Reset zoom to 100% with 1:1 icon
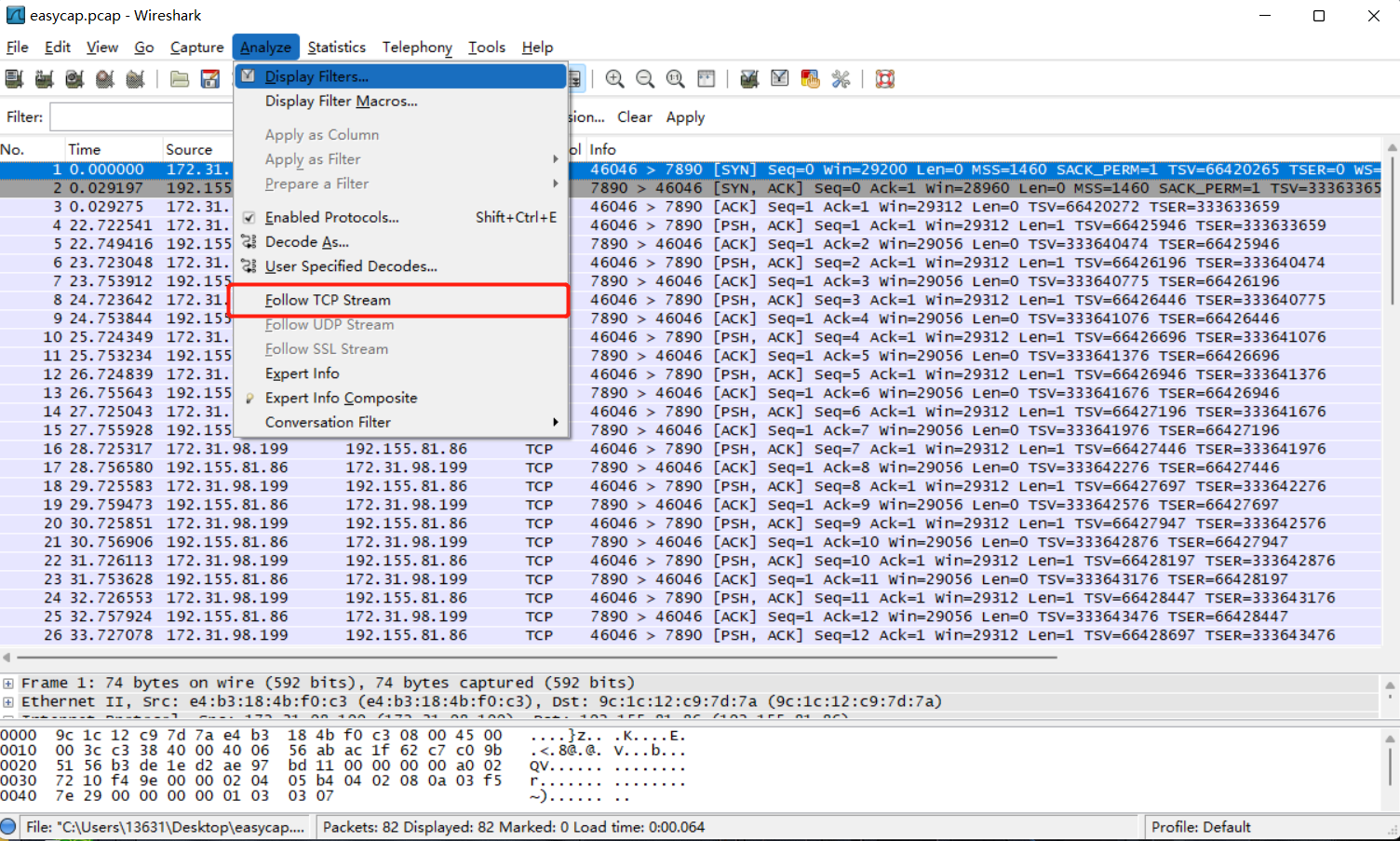 pos(676,78)
